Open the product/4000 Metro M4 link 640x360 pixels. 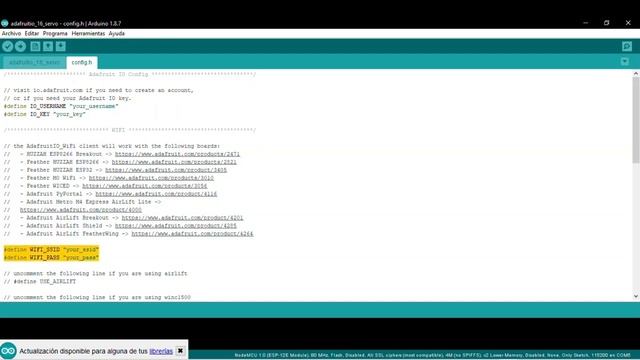[81, 210]
